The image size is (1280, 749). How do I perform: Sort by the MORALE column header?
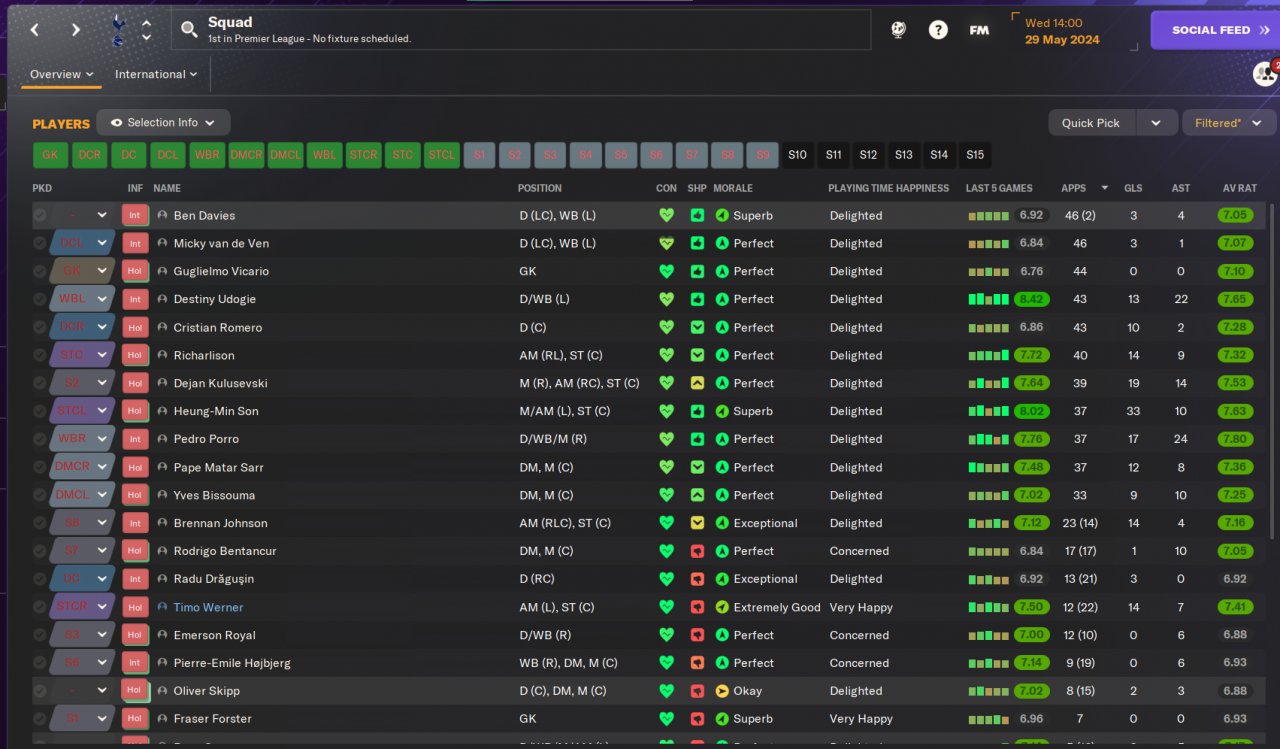click(x=733, y=188)
